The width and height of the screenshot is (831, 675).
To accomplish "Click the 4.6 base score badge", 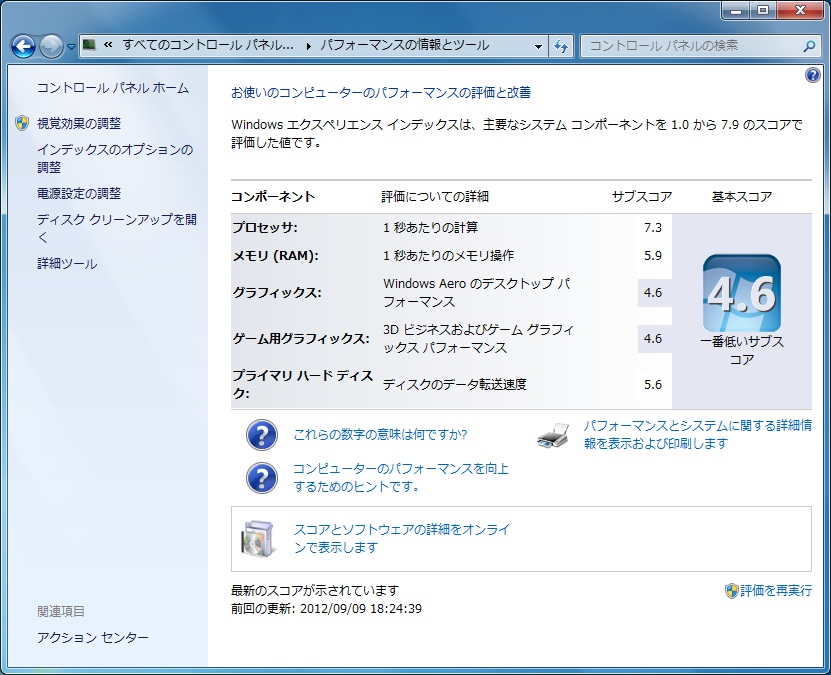I will [x=741, y=293].
